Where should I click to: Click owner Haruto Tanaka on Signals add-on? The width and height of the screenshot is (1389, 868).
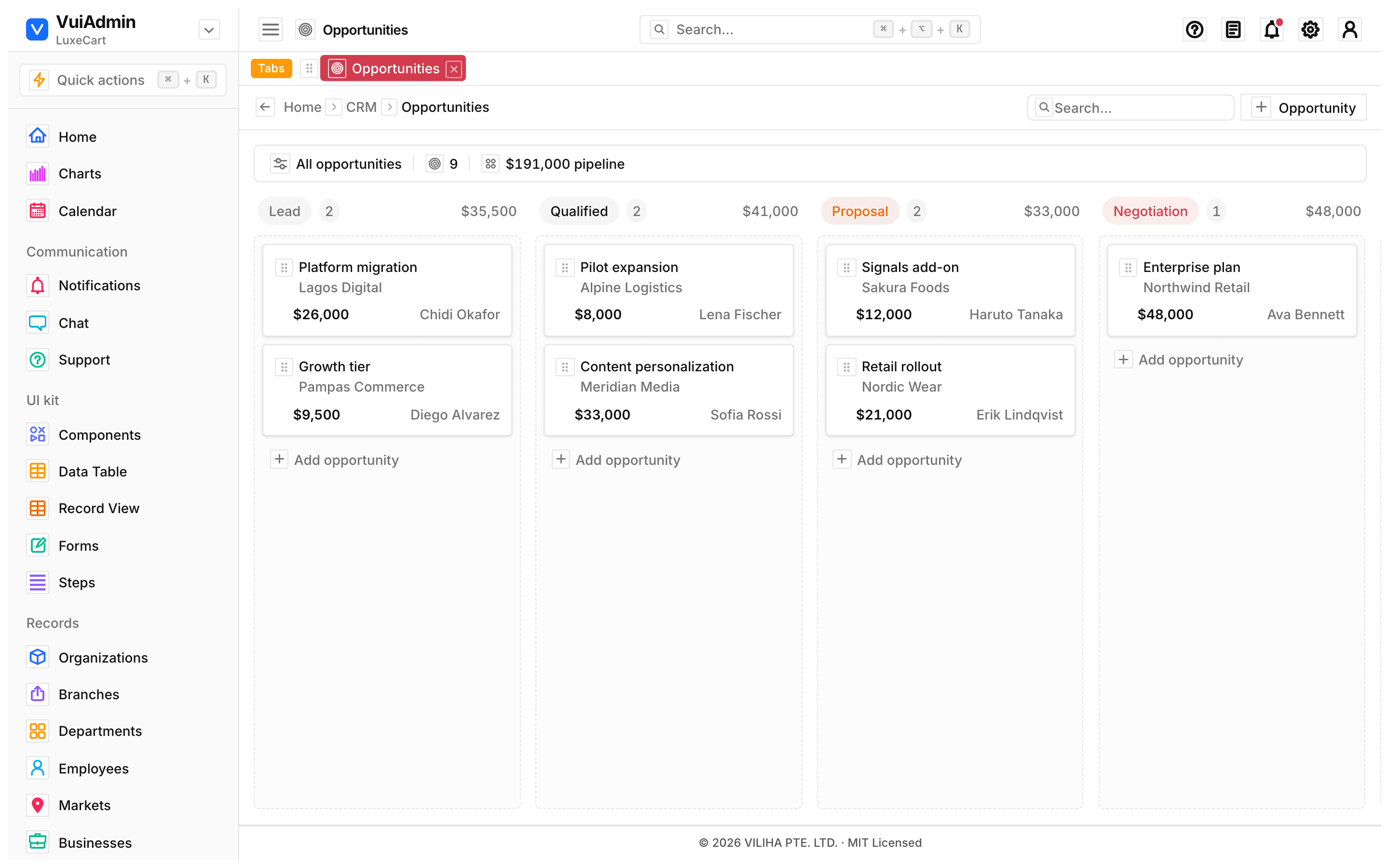coord(1015,314)
